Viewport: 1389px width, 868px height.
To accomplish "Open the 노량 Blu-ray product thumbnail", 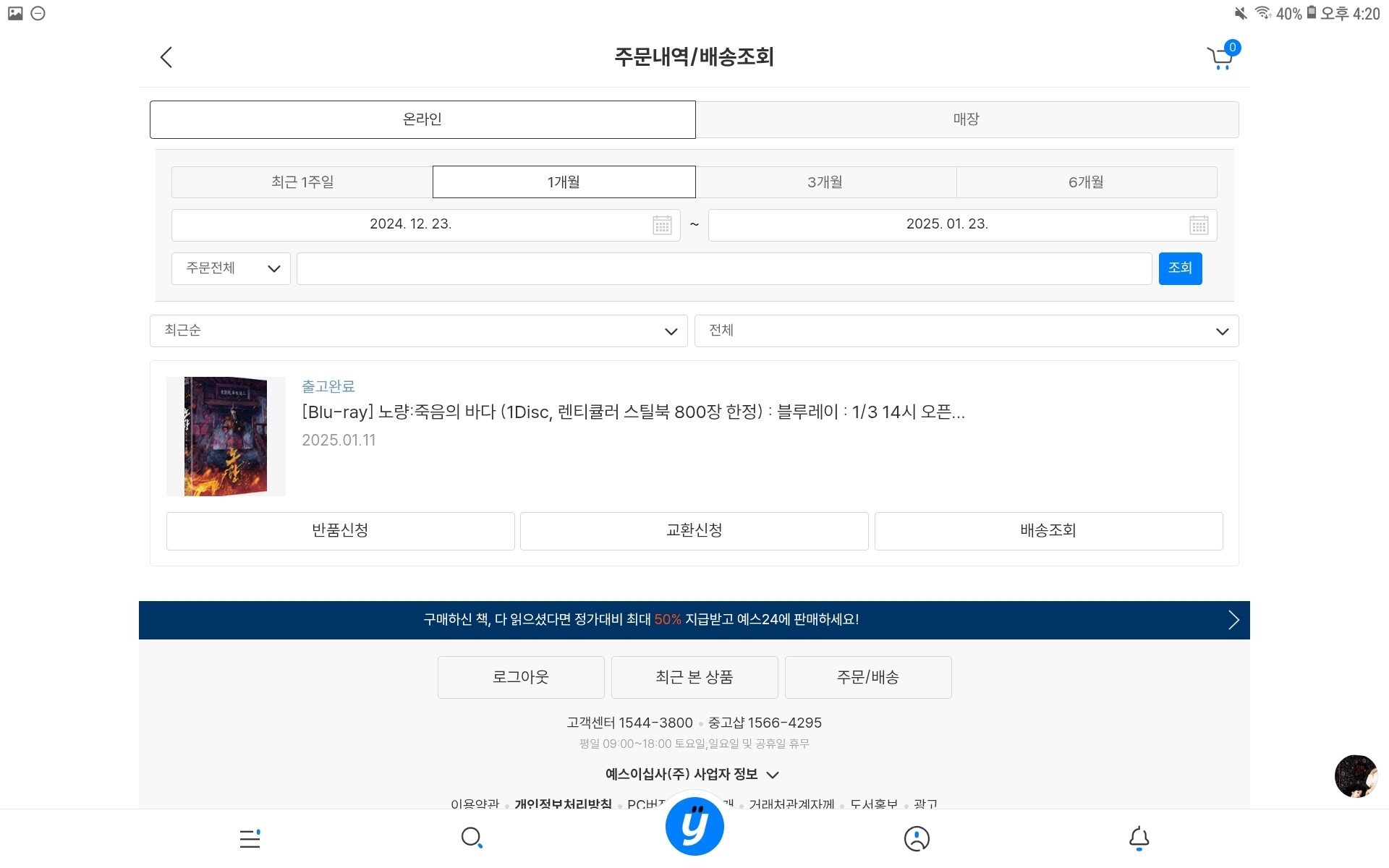I will (226, 436).
